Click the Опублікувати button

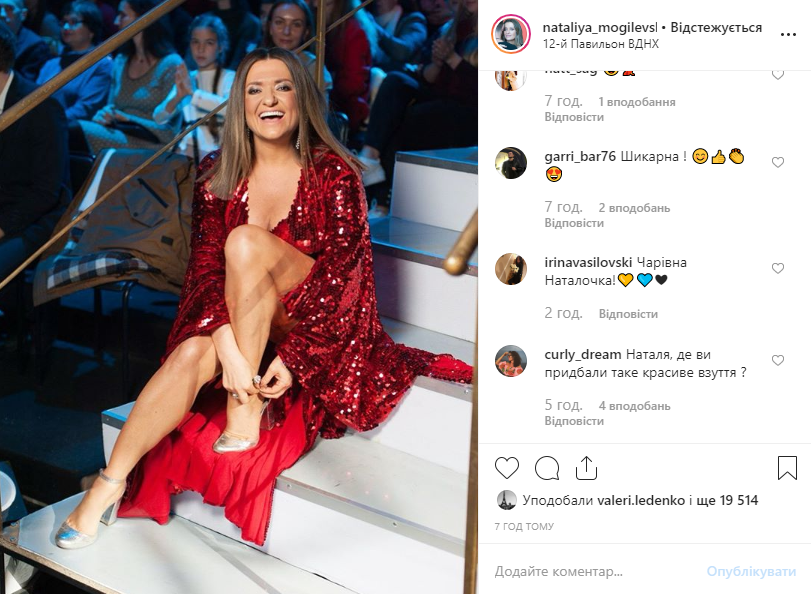pyautogui.click(x=751, y=572)
